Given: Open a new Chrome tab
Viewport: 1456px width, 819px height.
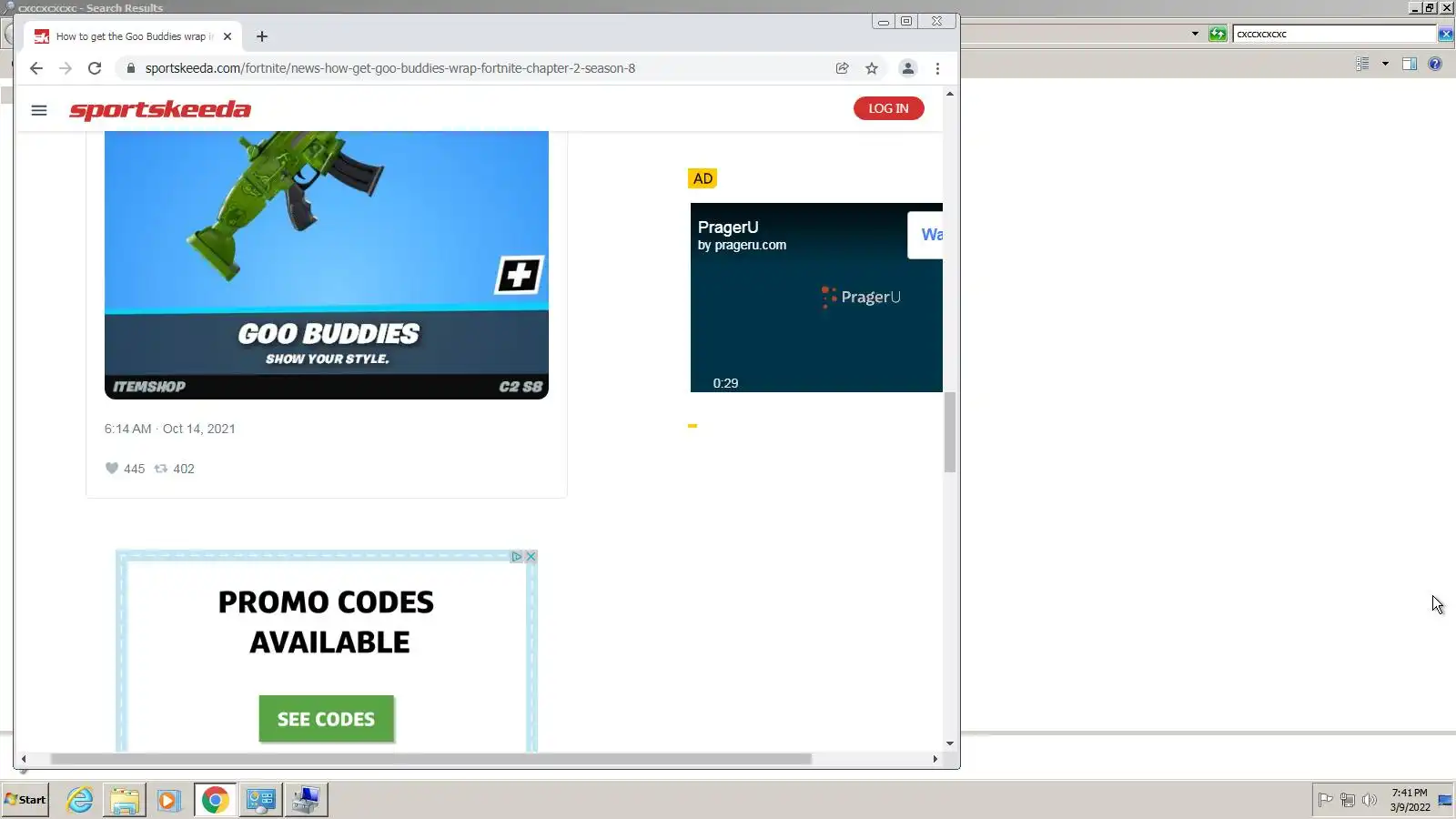Looking at the screenshot, I should 262,36.
